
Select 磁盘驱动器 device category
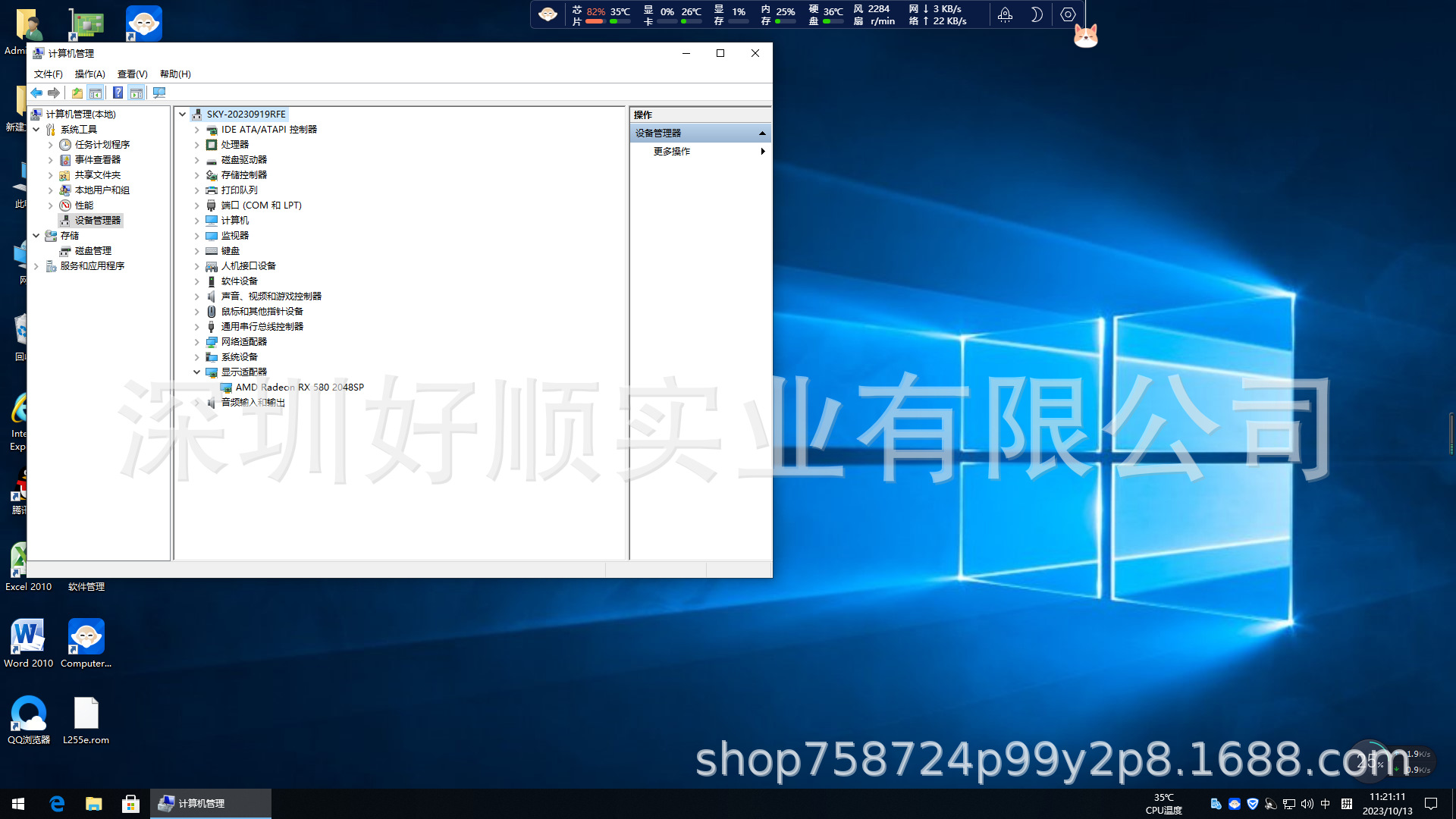point(244,160)
